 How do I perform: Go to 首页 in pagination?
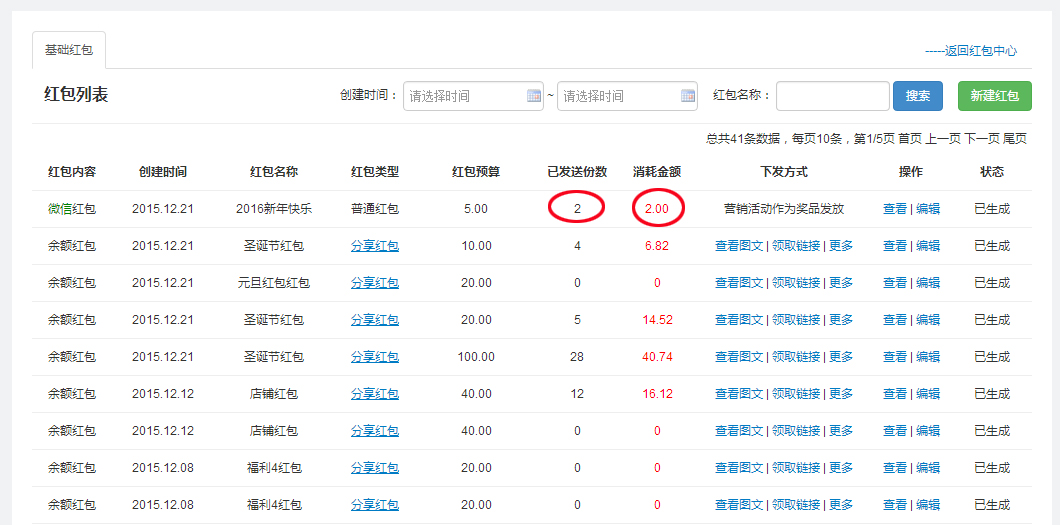(x=909, y=139)
